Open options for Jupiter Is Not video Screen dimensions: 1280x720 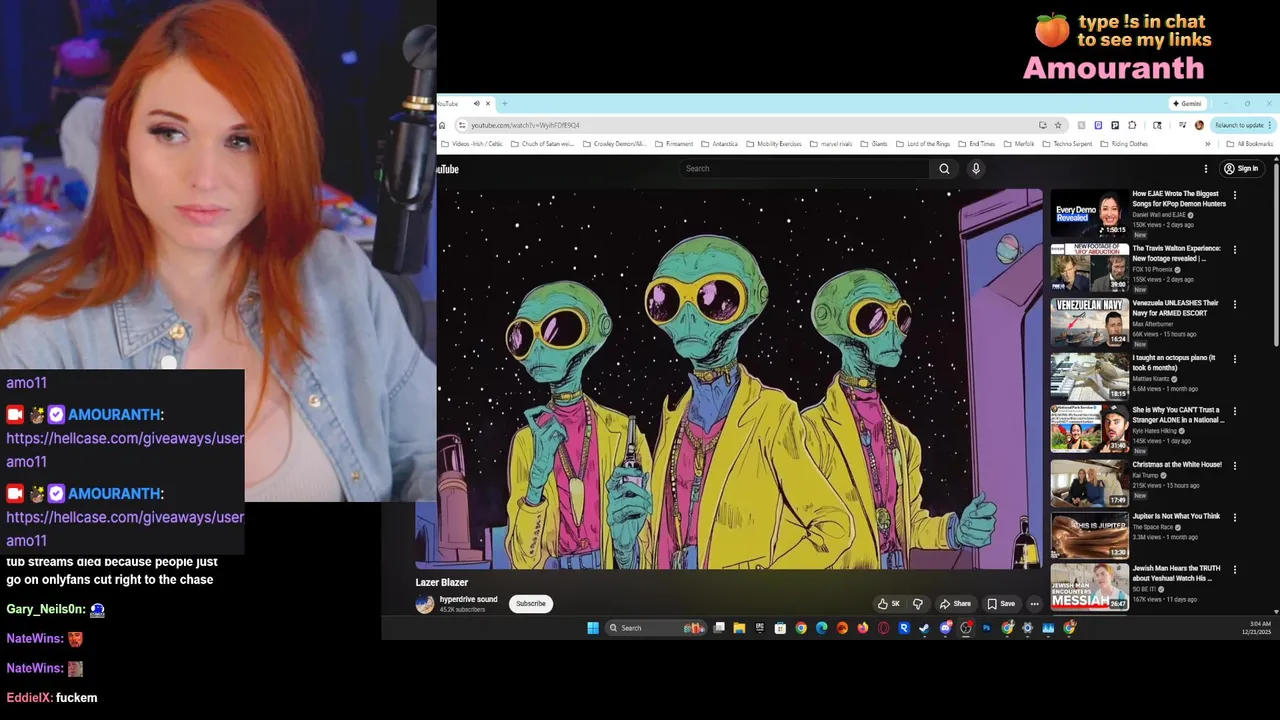[x=1235, y=518]
